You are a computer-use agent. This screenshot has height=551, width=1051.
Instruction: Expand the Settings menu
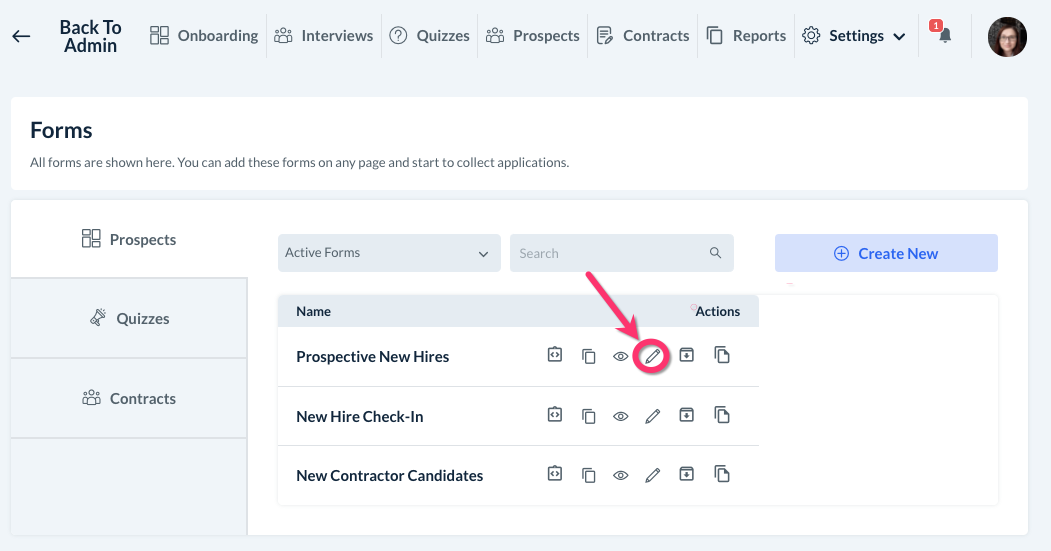[855, 36]
